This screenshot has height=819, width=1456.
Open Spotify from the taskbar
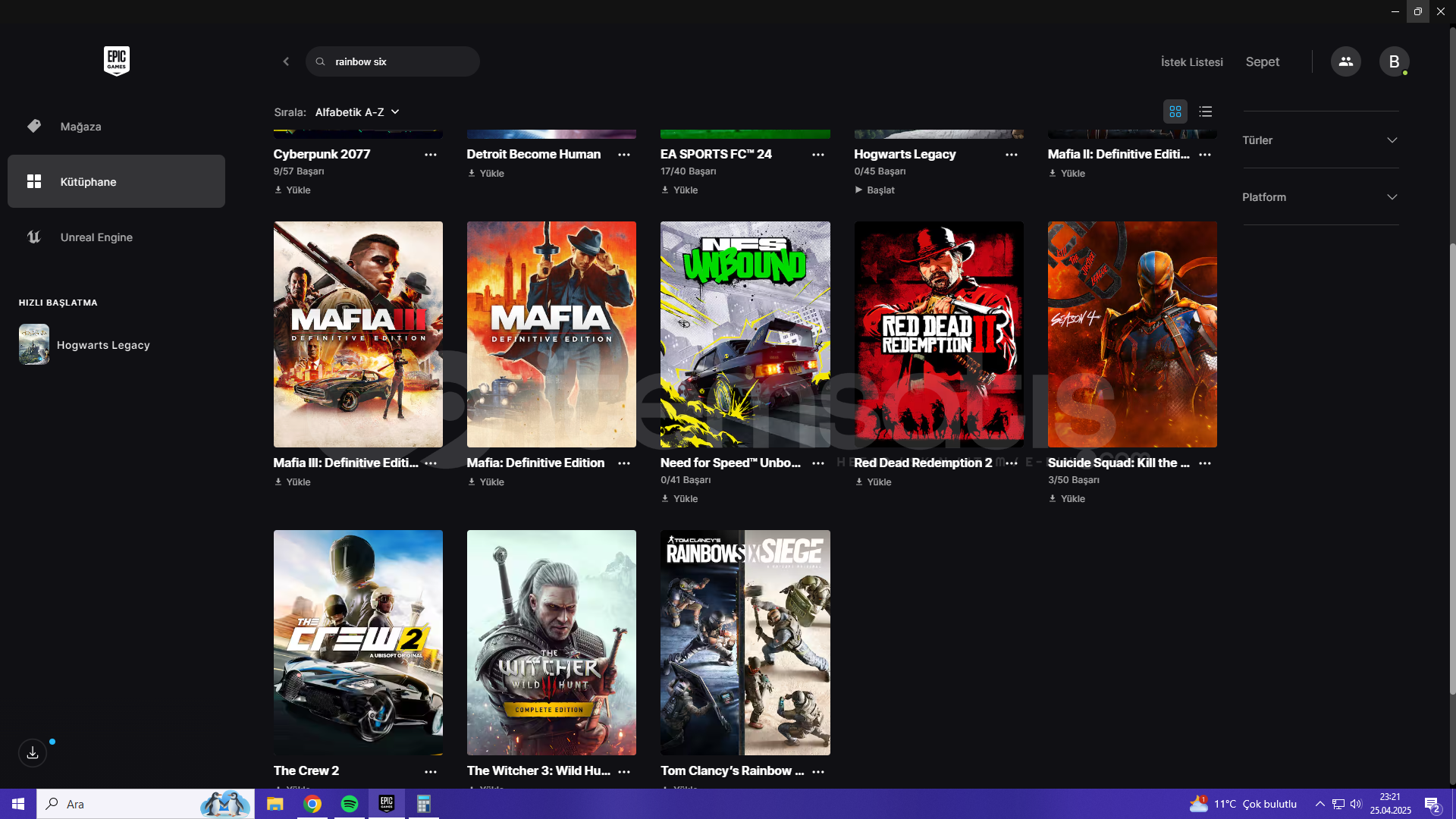tap(350, 804)
